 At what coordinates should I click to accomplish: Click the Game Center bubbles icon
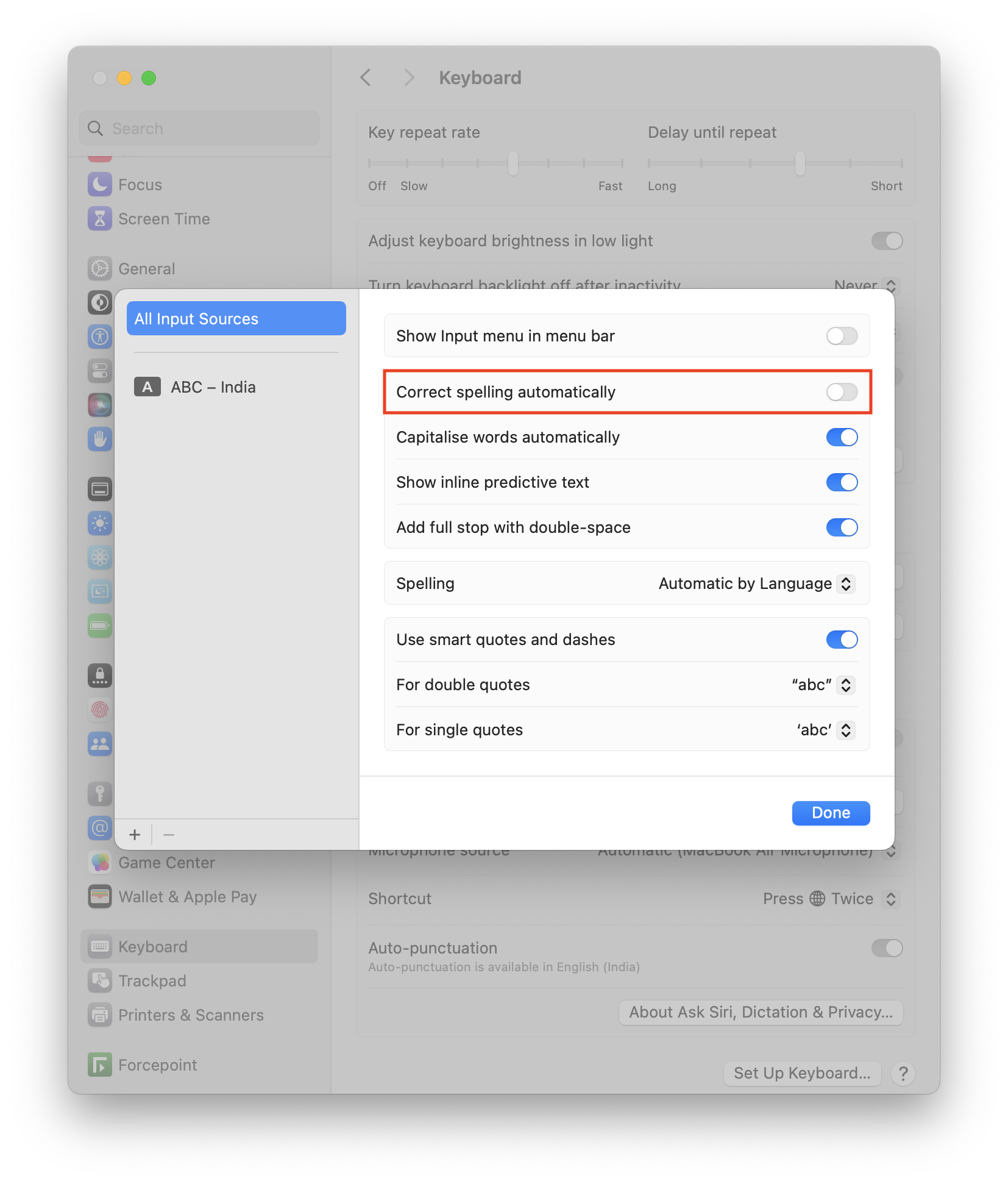(x=100, y=863)
